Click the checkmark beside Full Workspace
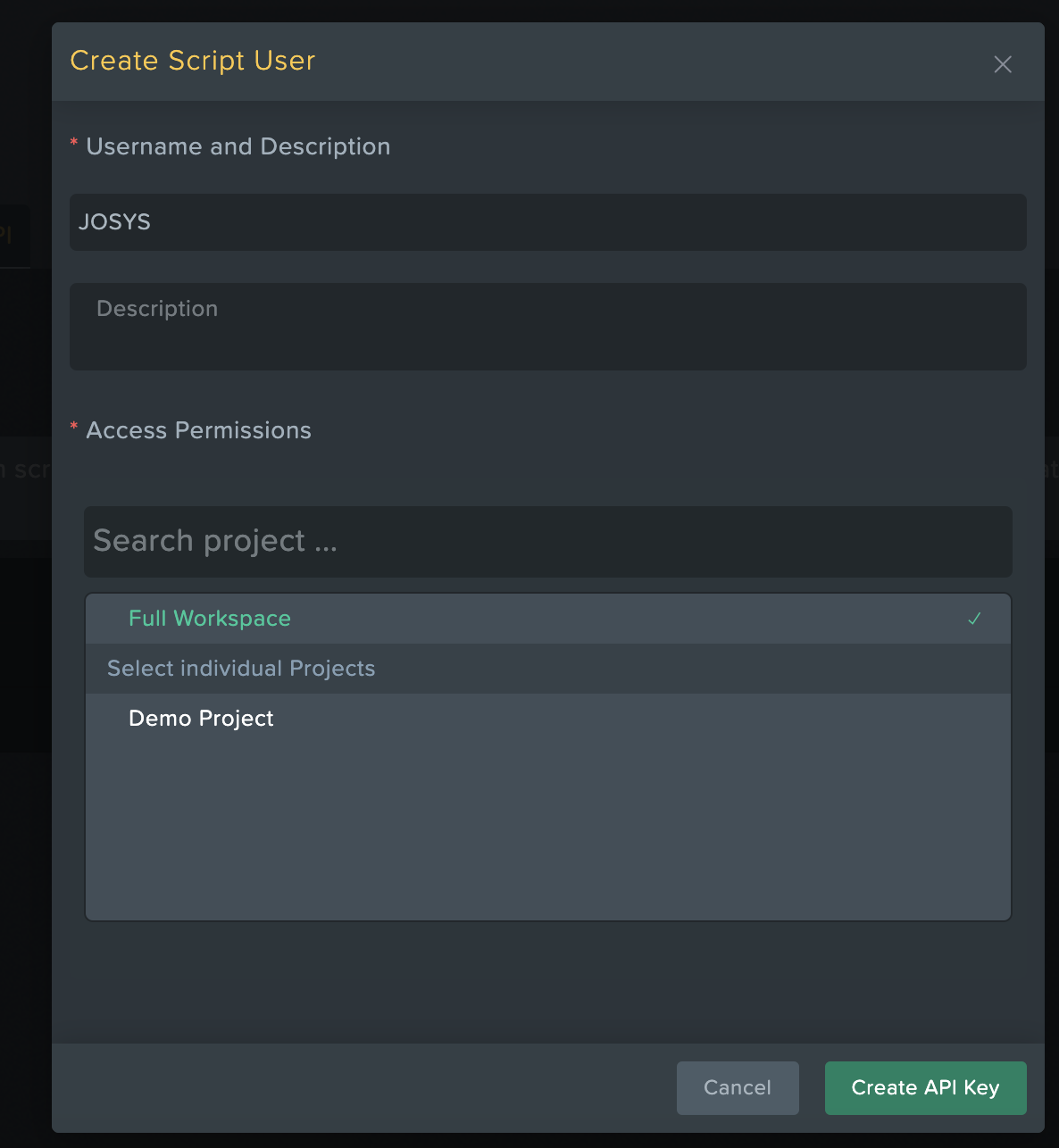 tap(974, 619)
